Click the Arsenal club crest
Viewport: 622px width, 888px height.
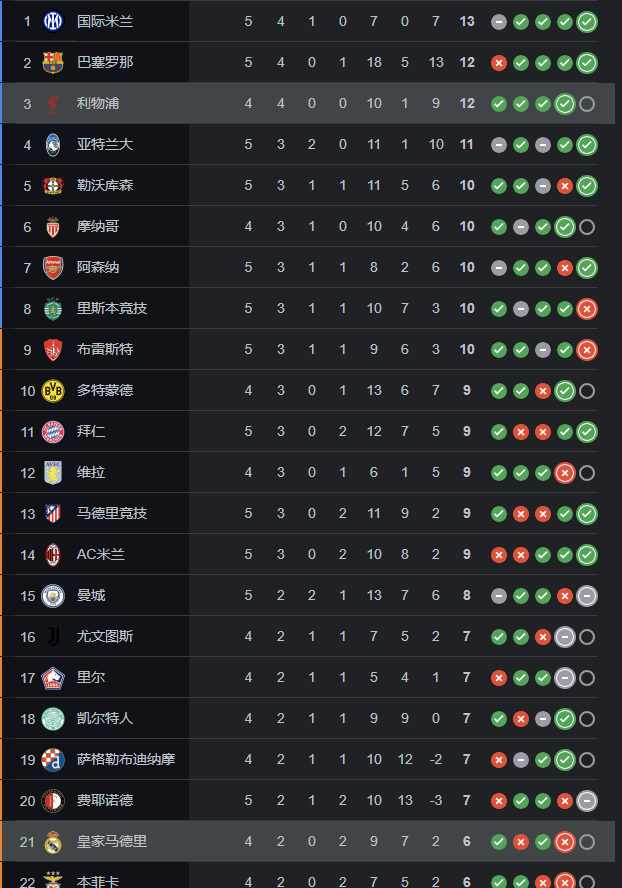(x=53, y=268)
